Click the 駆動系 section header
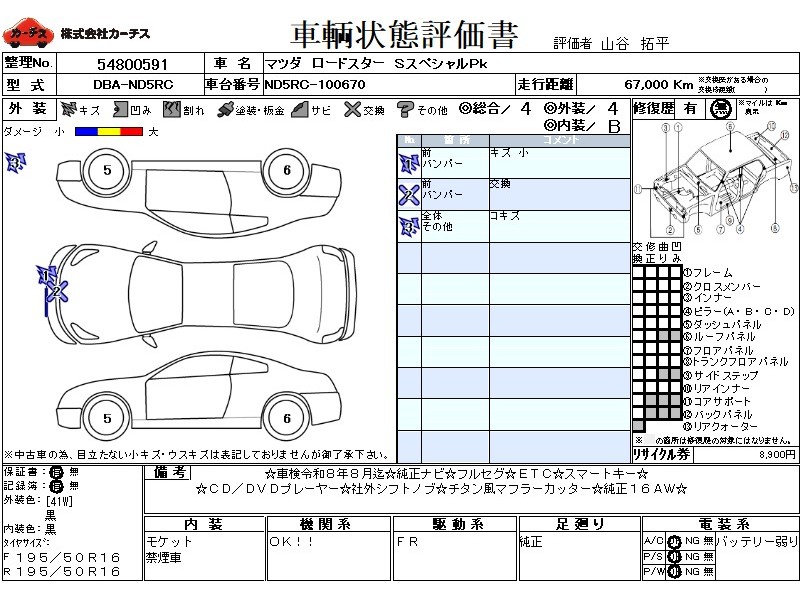 pyautogui.click(x=455, y=524)
